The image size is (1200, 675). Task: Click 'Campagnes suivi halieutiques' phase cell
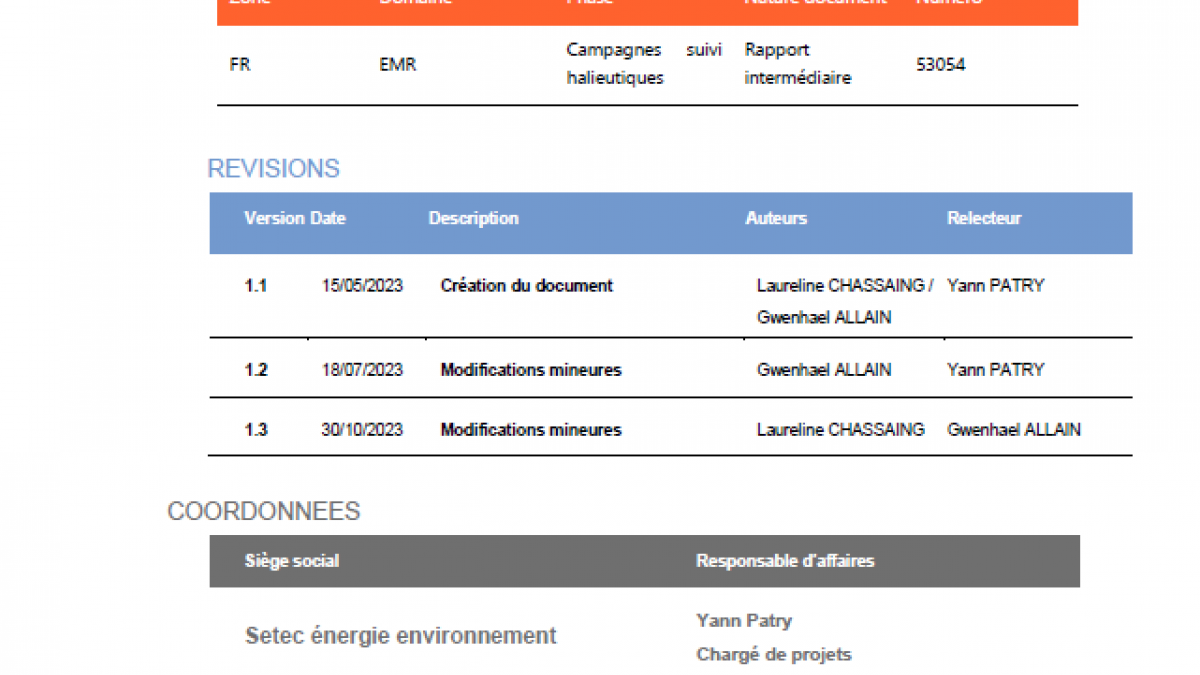(x=644, y=64)
